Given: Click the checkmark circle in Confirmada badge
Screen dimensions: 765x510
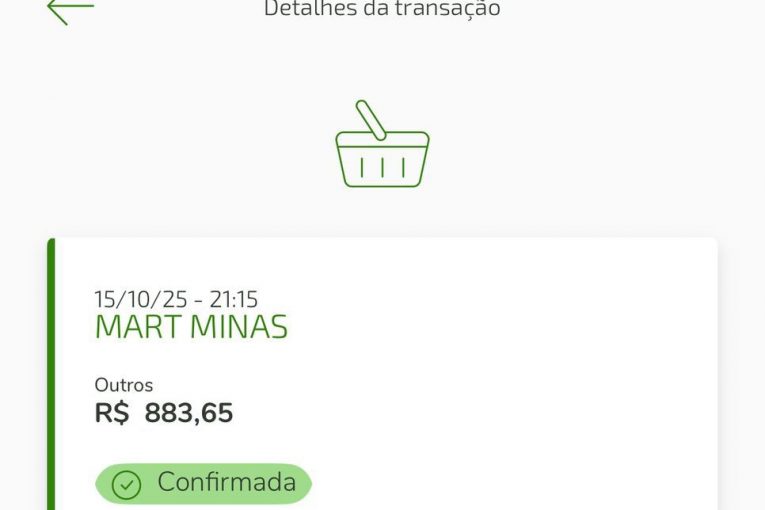Looking at the screenshot, I should (x=126, y=485).
